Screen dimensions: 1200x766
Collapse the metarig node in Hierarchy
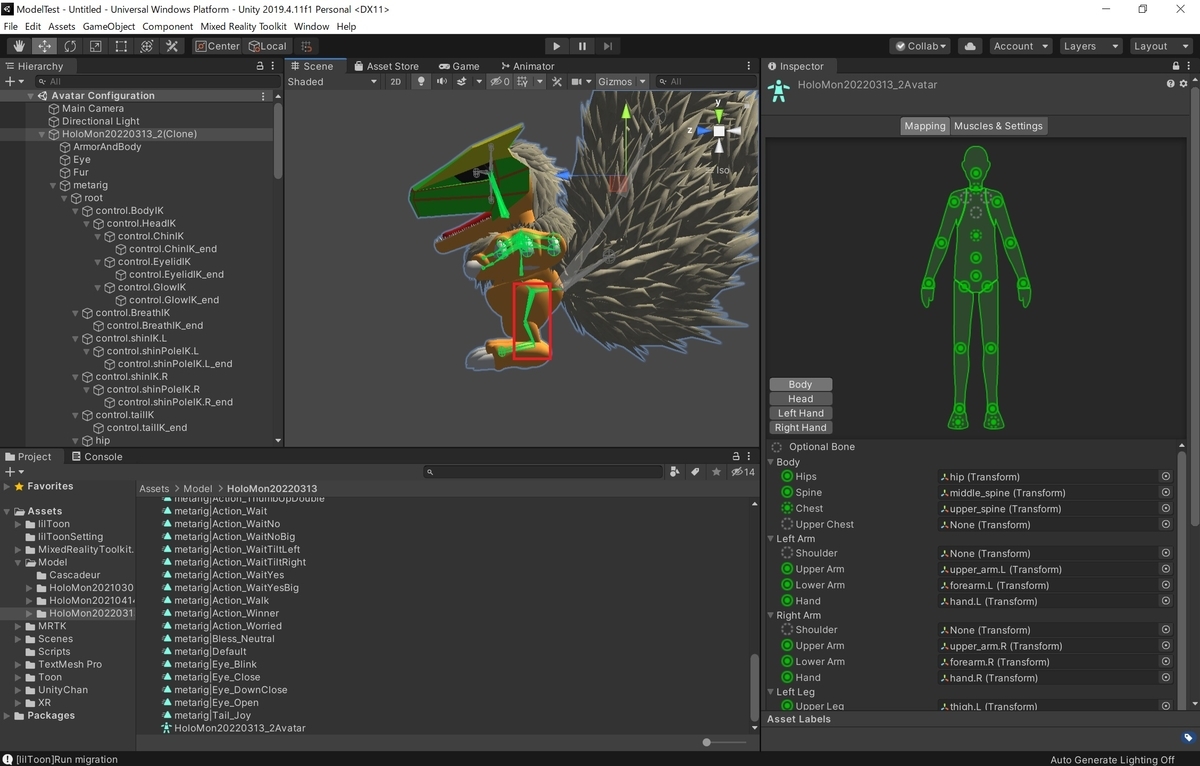click(x=55, y=185)
